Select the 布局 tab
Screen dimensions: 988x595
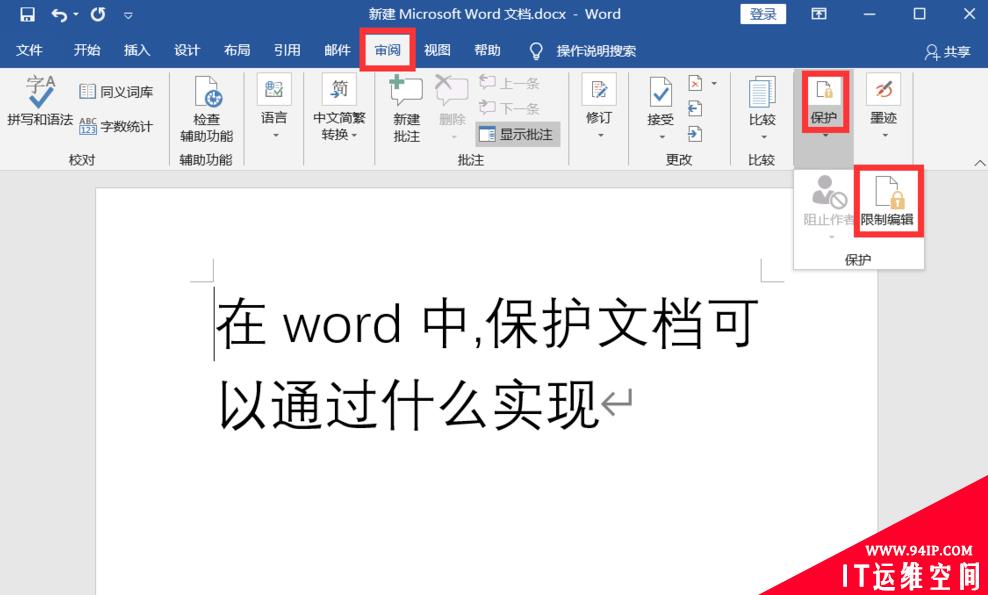click(x=237, y=50)
